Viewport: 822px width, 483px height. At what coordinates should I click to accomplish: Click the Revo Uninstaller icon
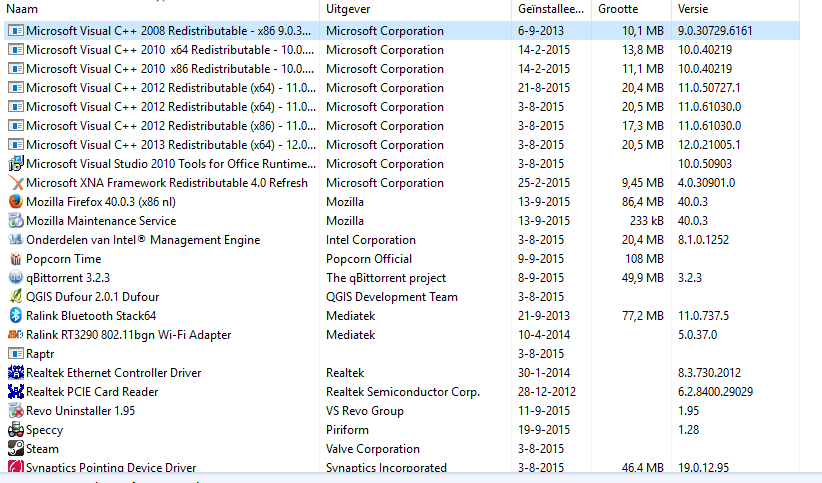tap(16, 411)
